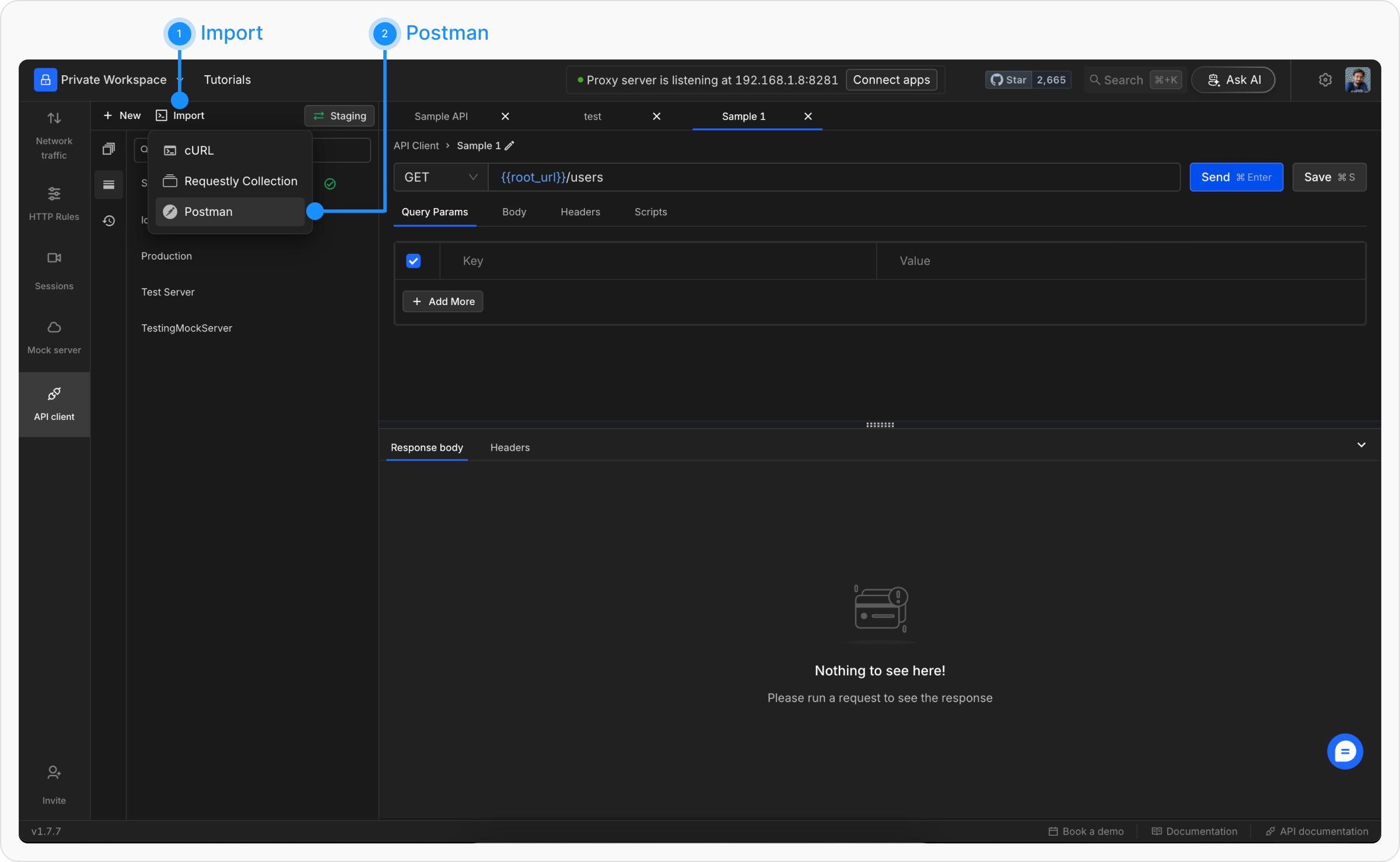This screenshot has width=1400, height=862.
Task: Switch to the Scripts tab
Action: point(650,212)
